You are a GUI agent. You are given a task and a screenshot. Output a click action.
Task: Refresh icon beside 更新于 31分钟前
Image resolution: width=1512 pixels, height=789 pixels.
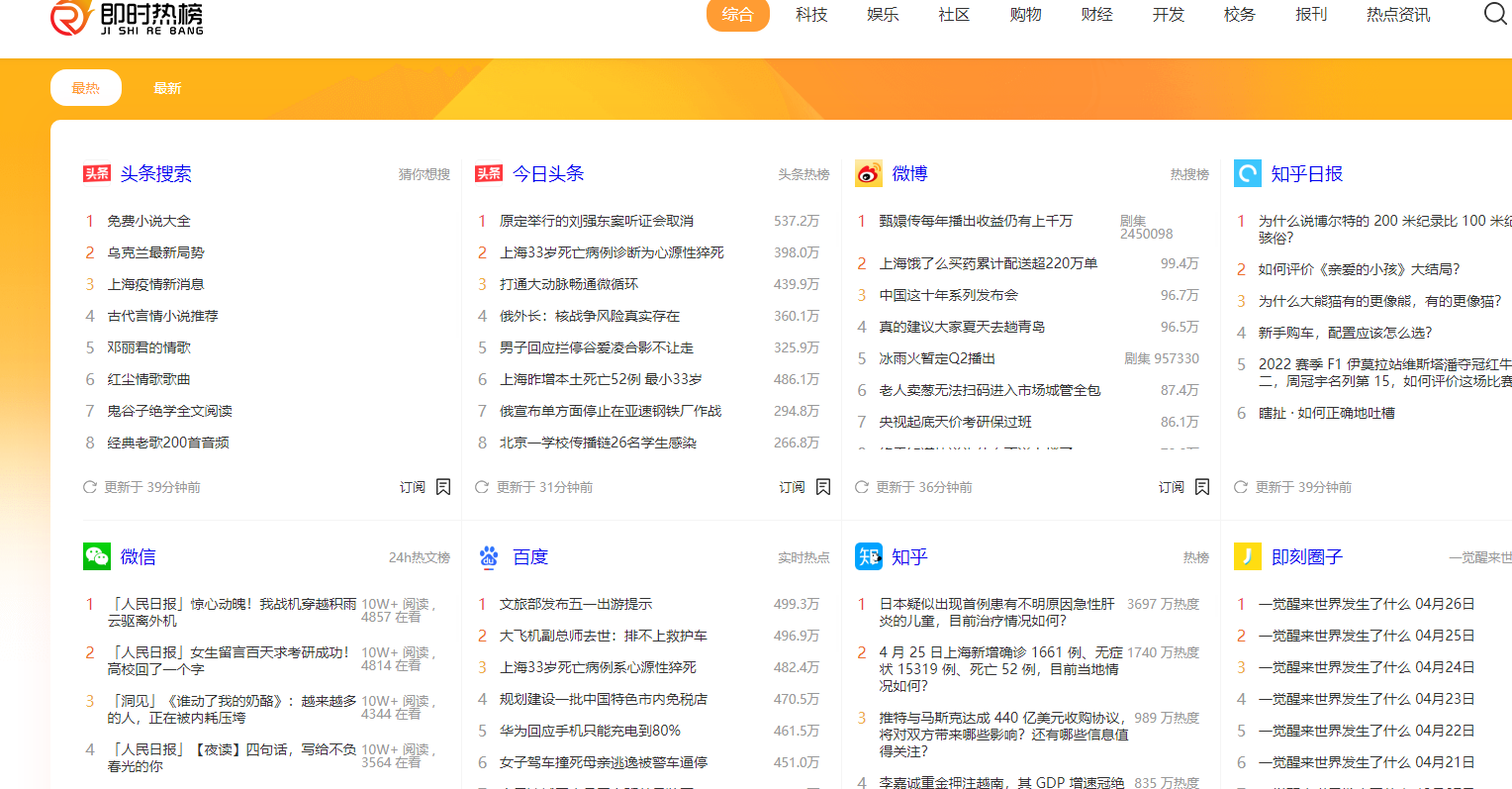[482, 487]
